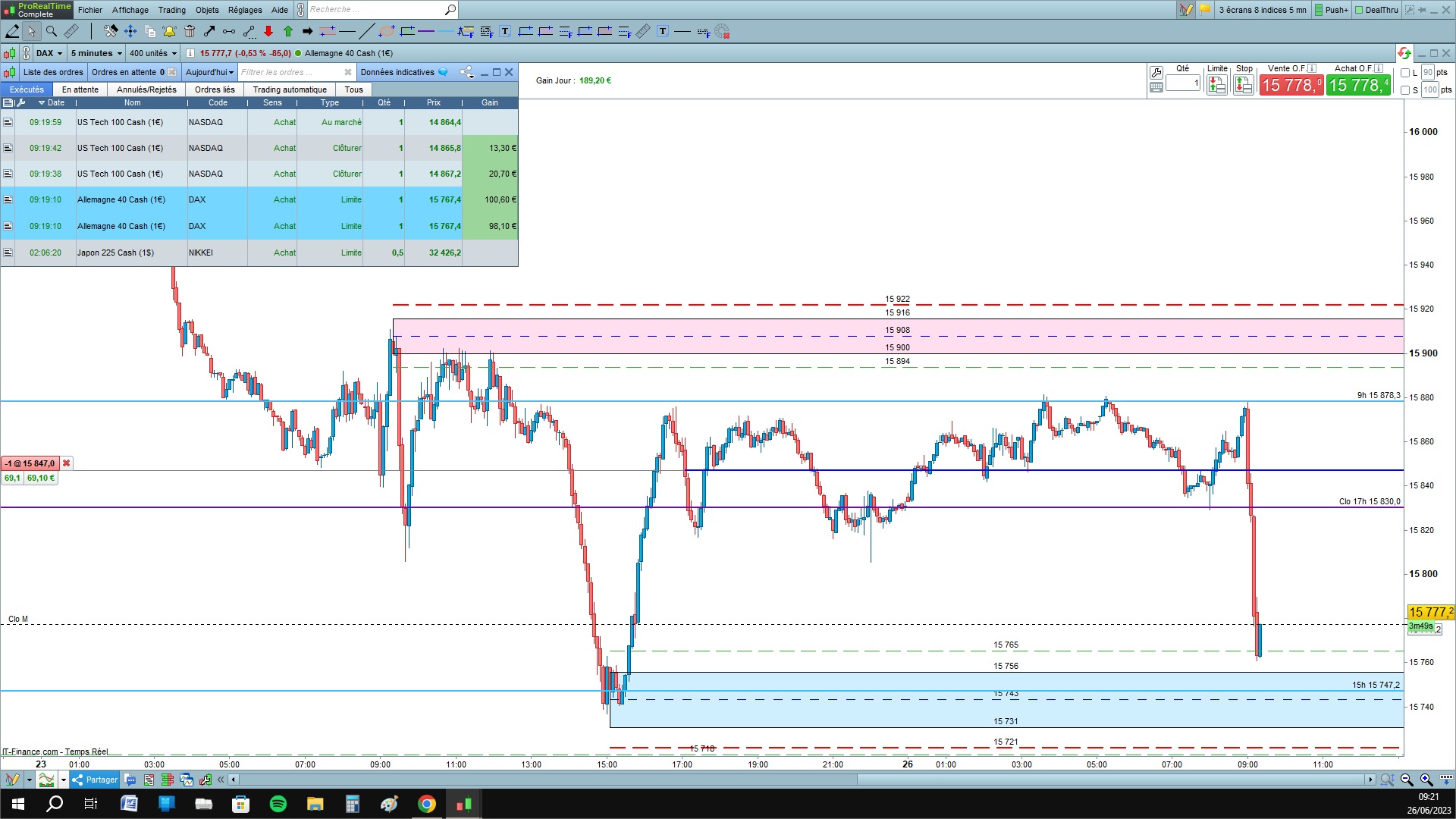The width and height of the screenshot is (1456, 819).
Task: Switch to the Annulés/Rejetés tab
Action: tap(146, 89)
